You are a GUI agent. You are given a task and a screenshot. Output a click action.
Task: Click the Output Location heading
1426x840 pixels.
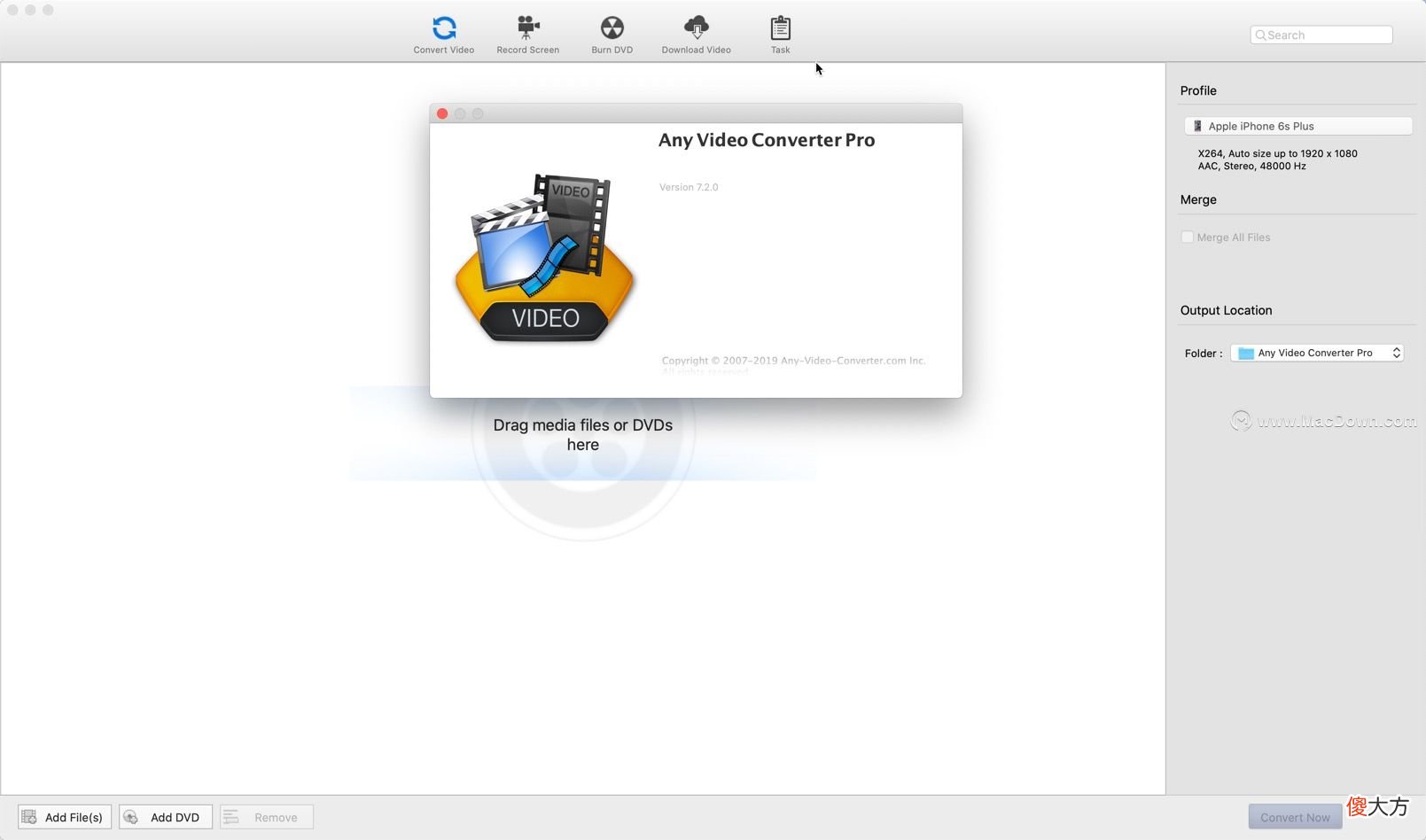point(1226,310)
